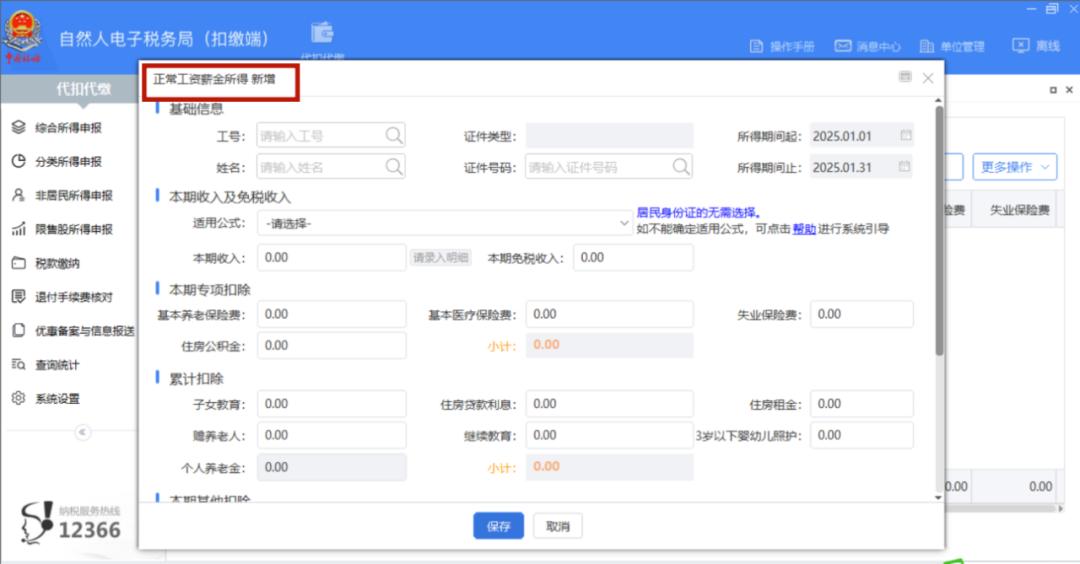Click the 基本养老保险费 input field

pyautogui.click(x=331, y=314)
